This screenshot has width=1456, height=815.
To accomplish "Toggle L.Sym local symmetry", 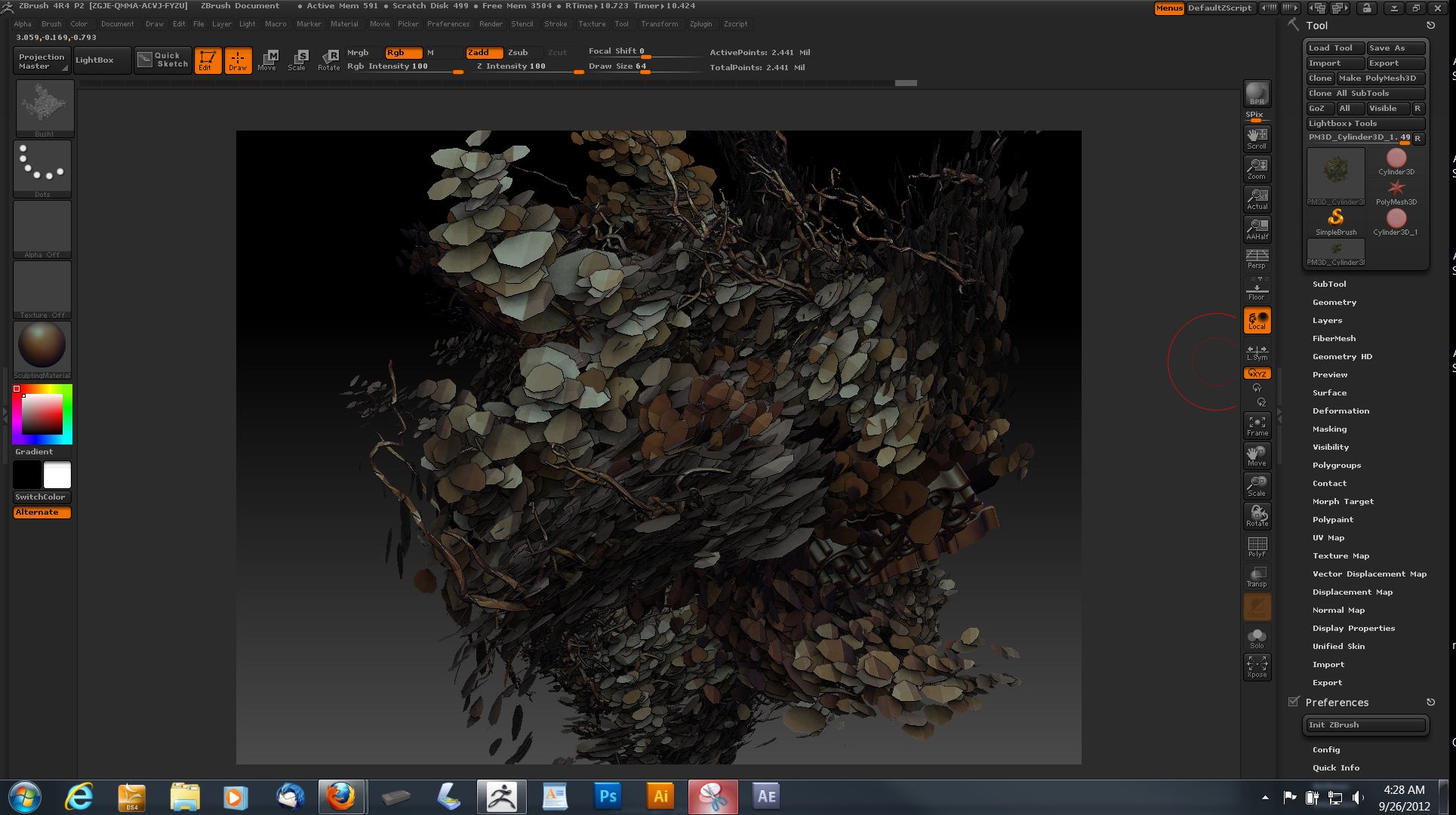I will (x=1257, y=352).
